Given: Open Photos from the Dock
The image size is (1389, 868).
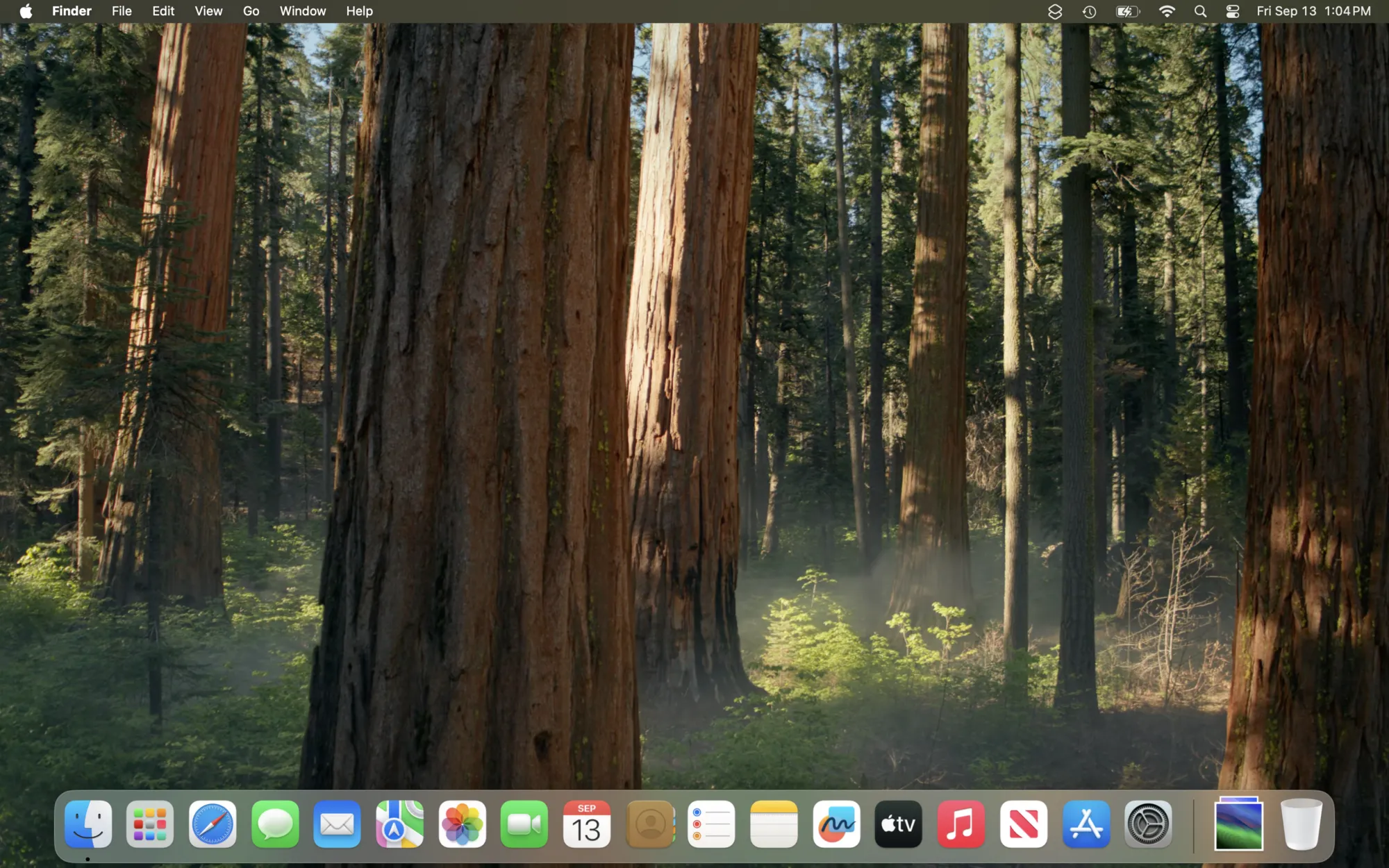Looking at the screenshot, I should [462, 825].
